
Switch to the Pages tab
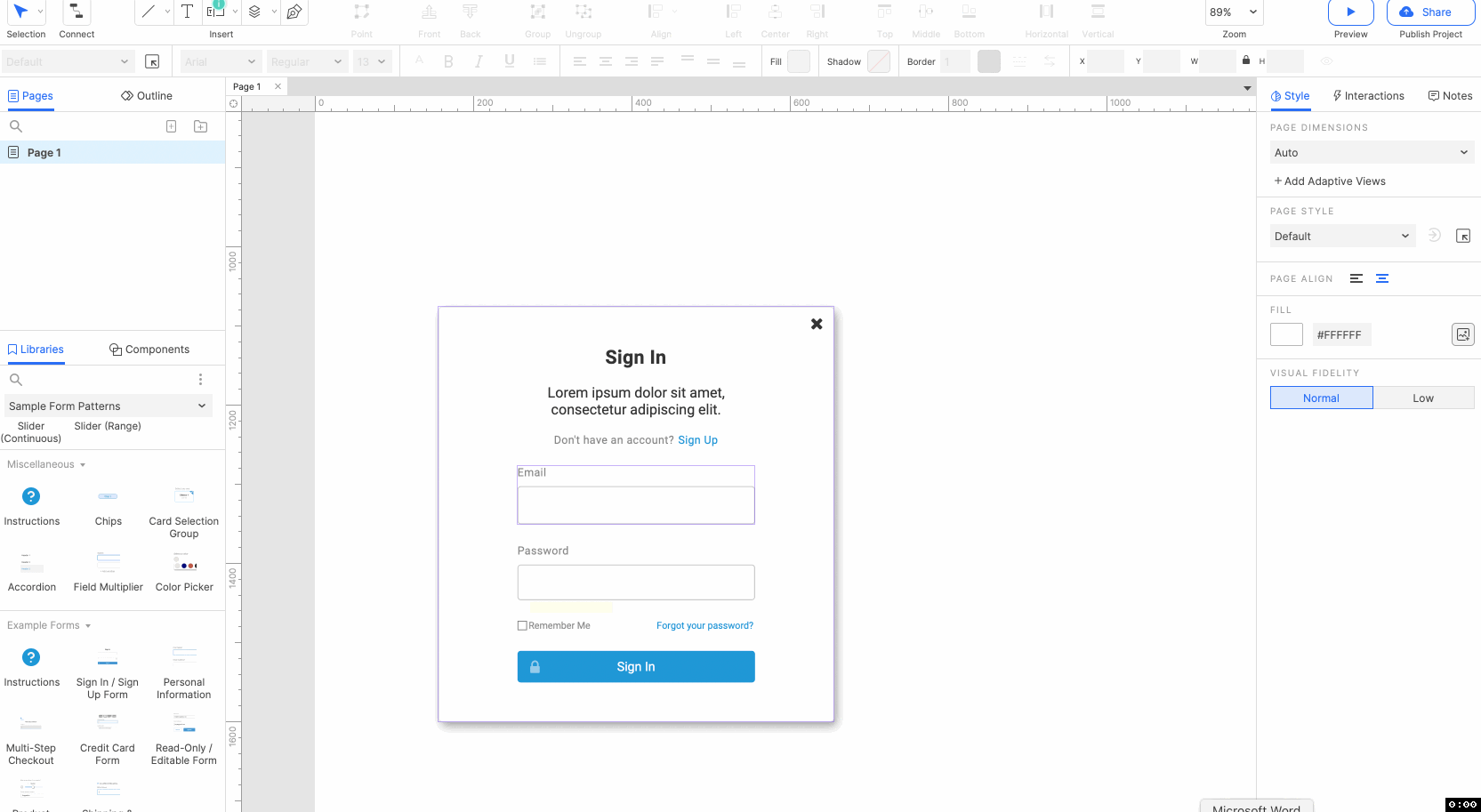[31, 96]
